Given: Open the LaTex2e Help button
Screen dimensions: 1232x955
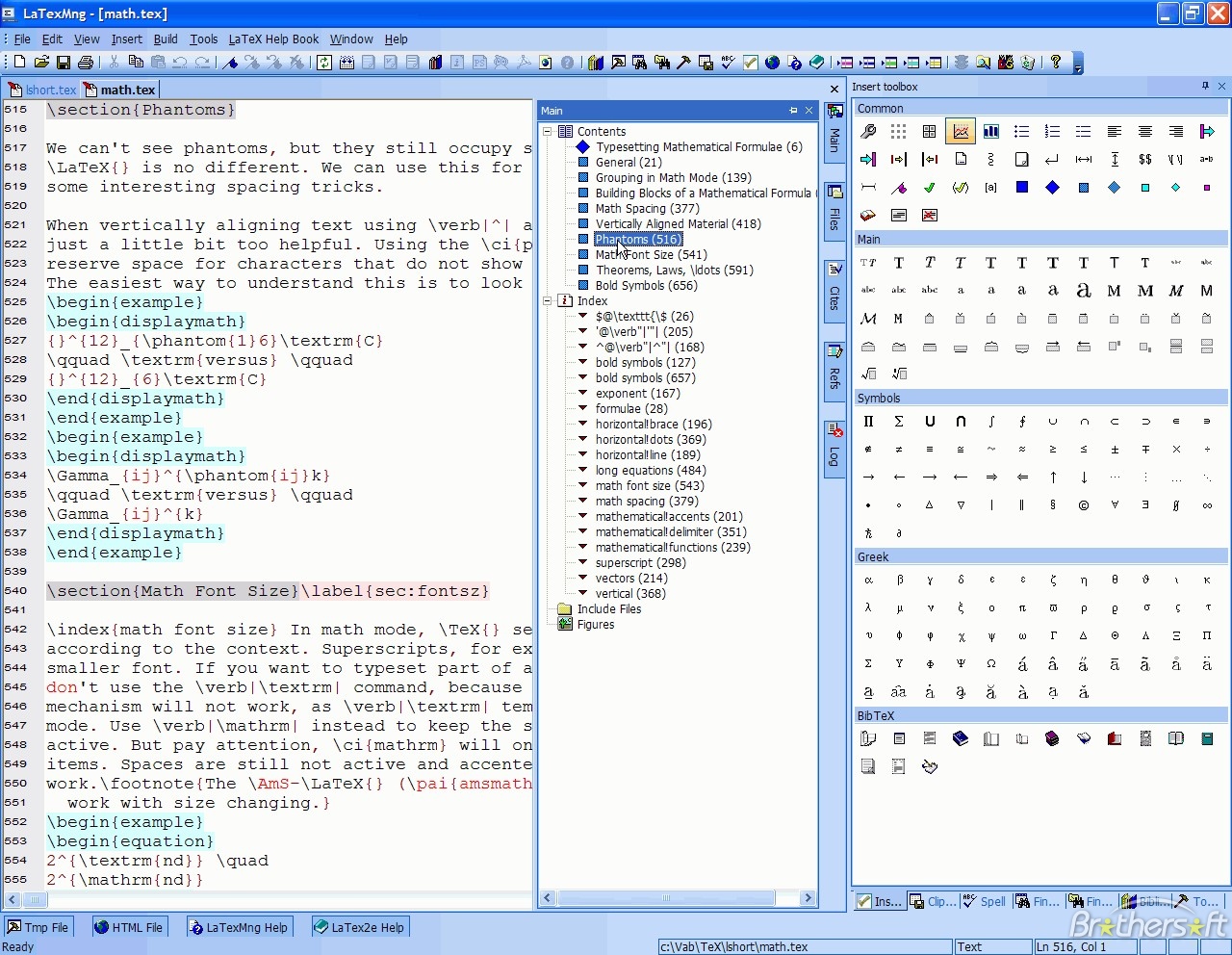Looking at the screenshot, I should tap(360, 927).
